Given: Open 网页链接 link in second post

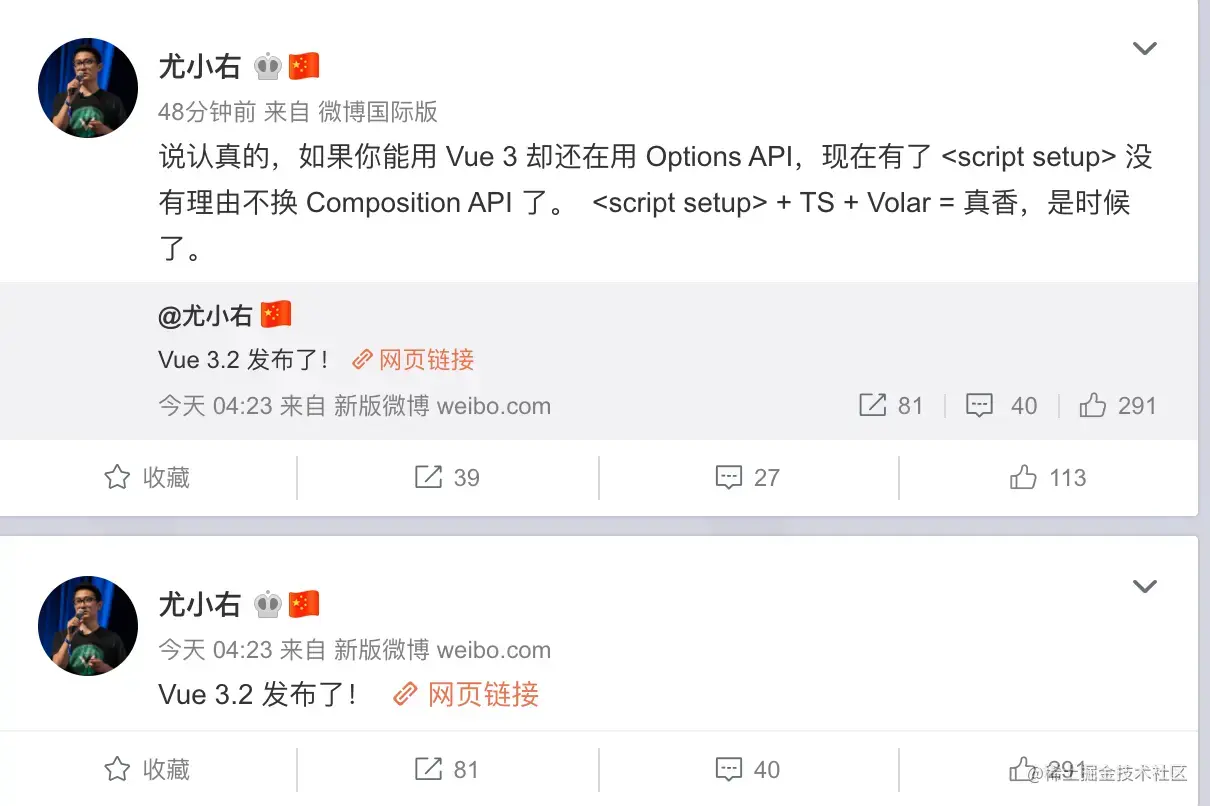Looking at the screenshot, I should pos(466,694).
